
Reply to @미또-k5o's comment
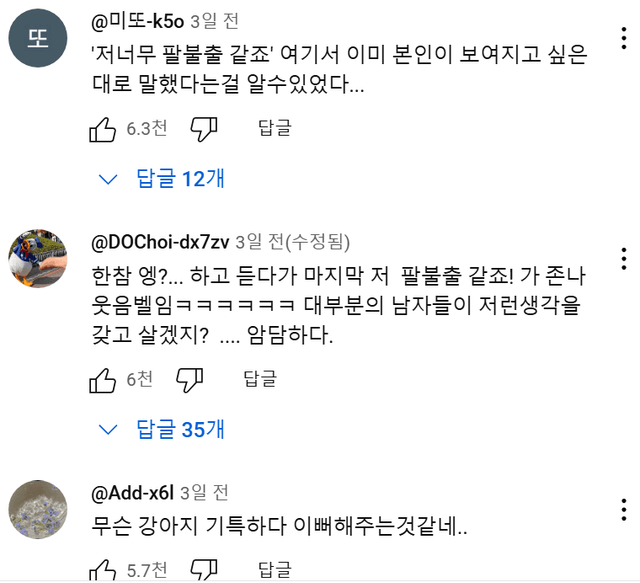coord(274,128)
